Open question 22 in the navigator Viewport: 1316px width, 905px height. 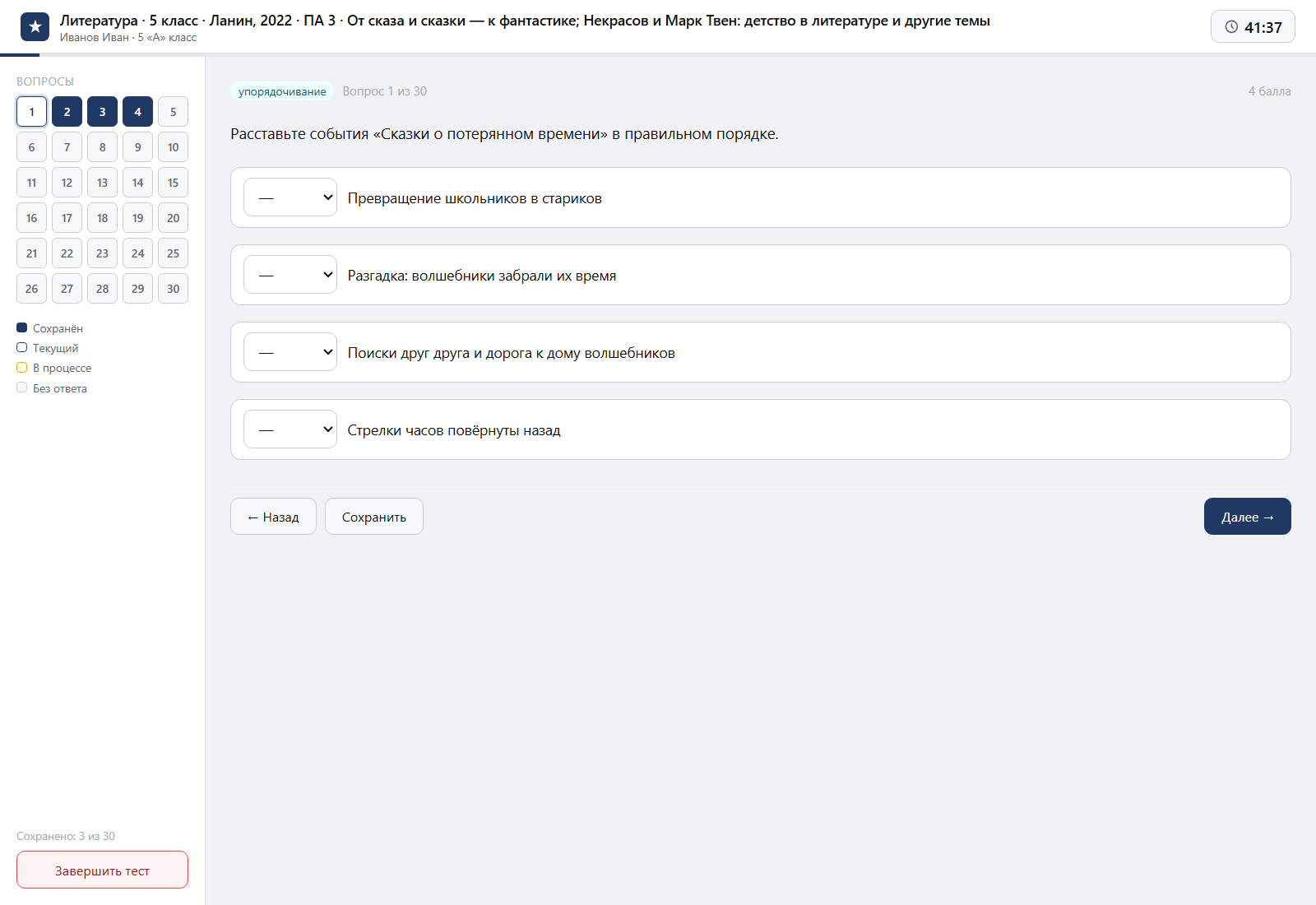[x=67, y=253]
